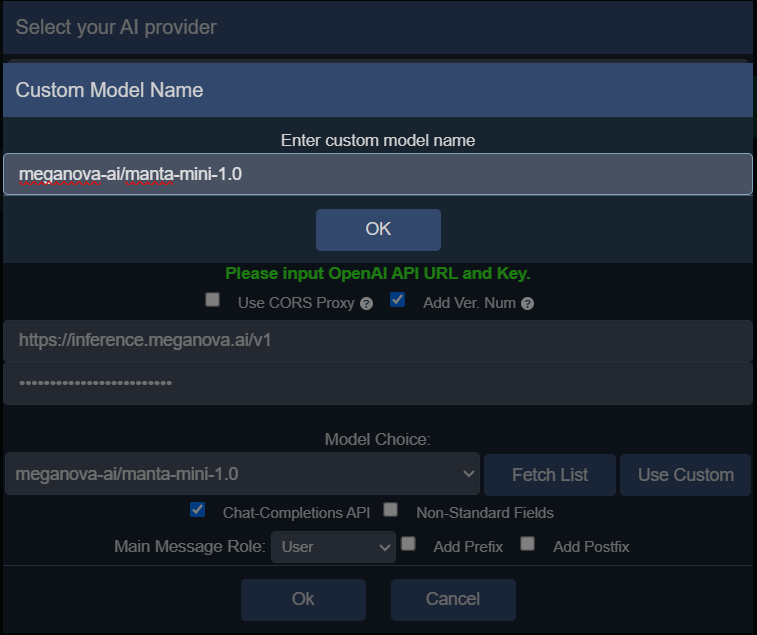This screenshot has width=757, height=635.
Task: Click the Custom Model Name title bar
Action: coord(378,90)
